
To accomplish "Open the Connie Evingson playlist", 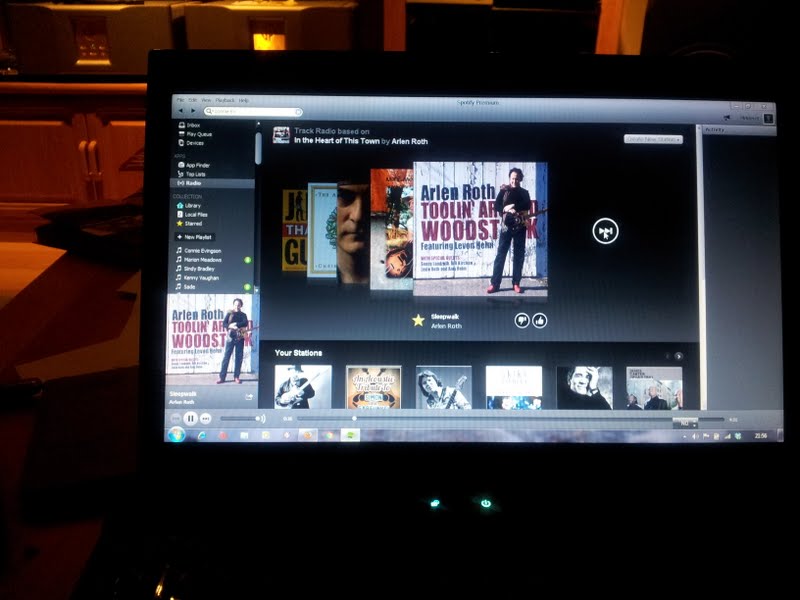I will [x=199, y=251].
